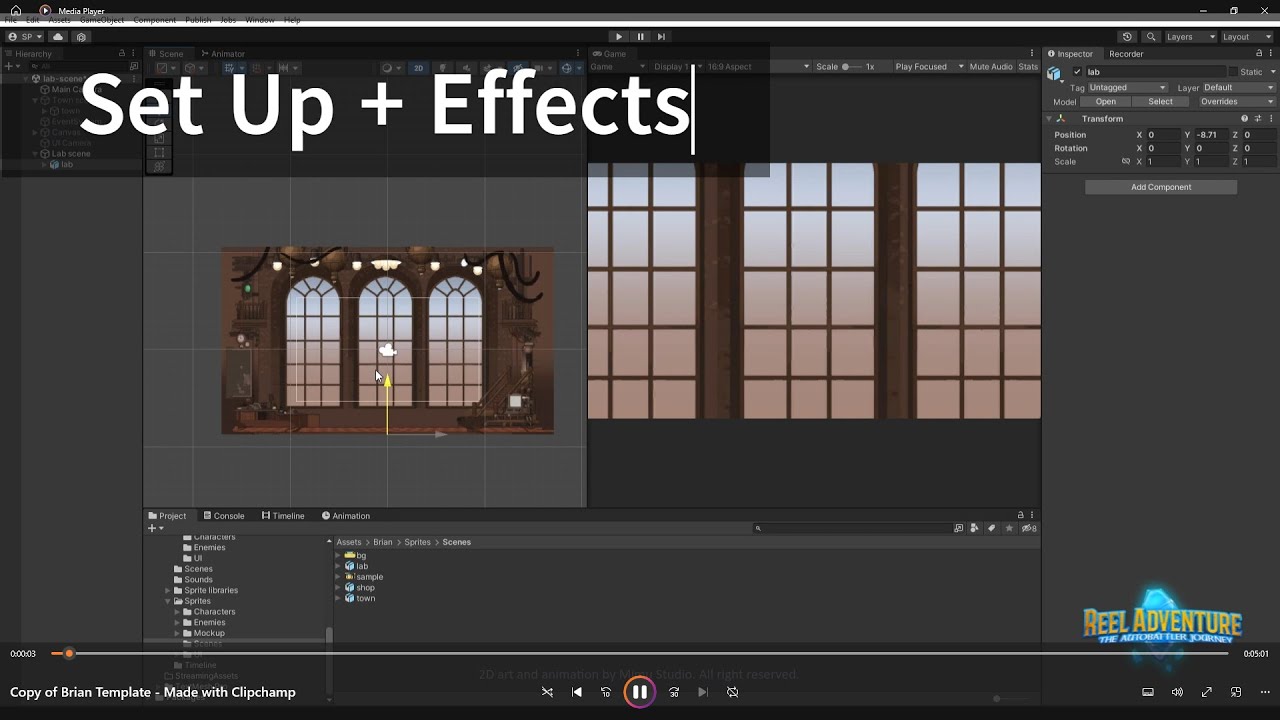Open the Layers dropdown in Unity
This screenshot has height=720, width=1280.
(x=1190, y=37)
